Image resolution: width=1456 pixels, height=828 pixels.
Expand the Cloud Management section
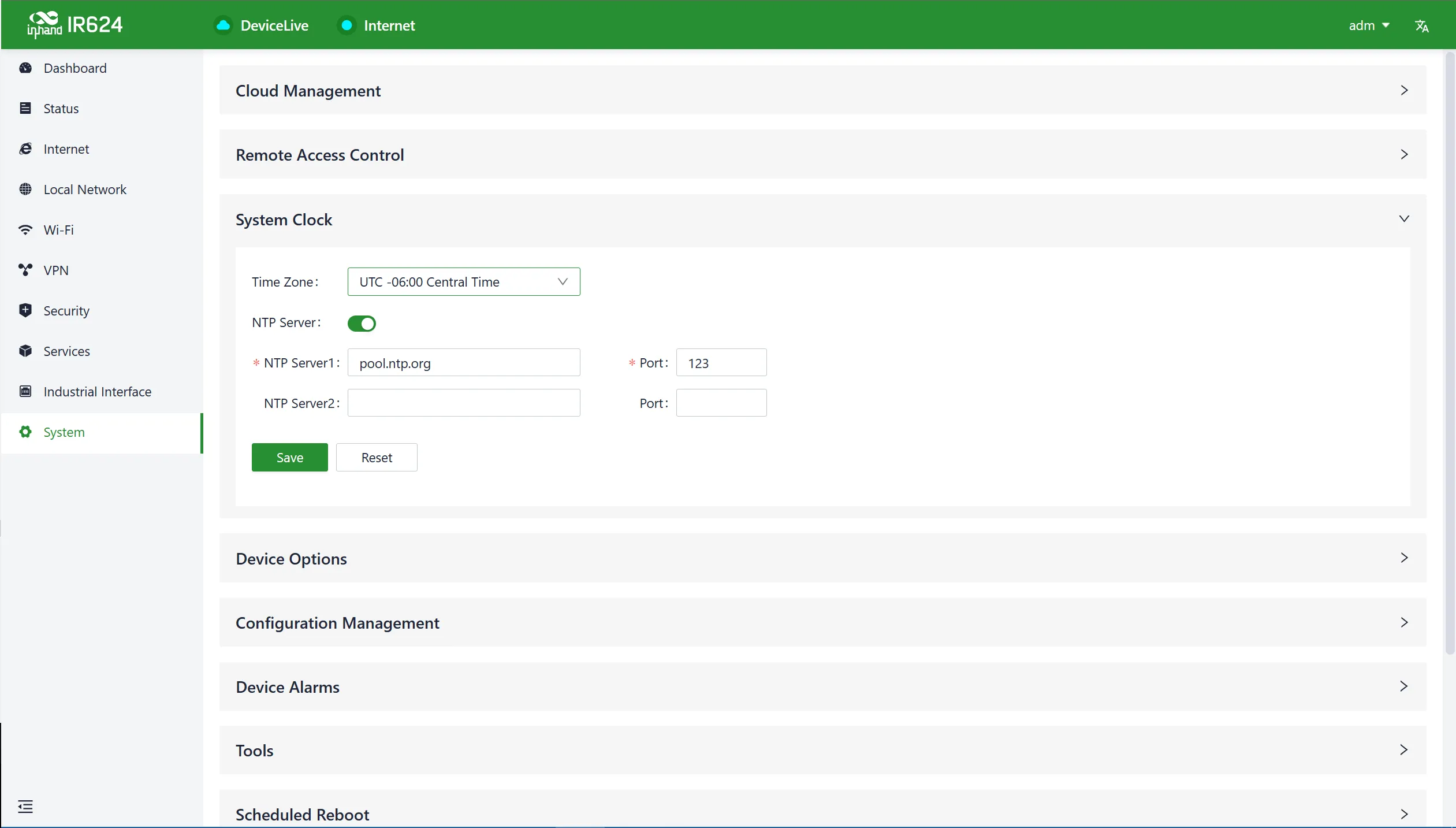tap(822, 90)
